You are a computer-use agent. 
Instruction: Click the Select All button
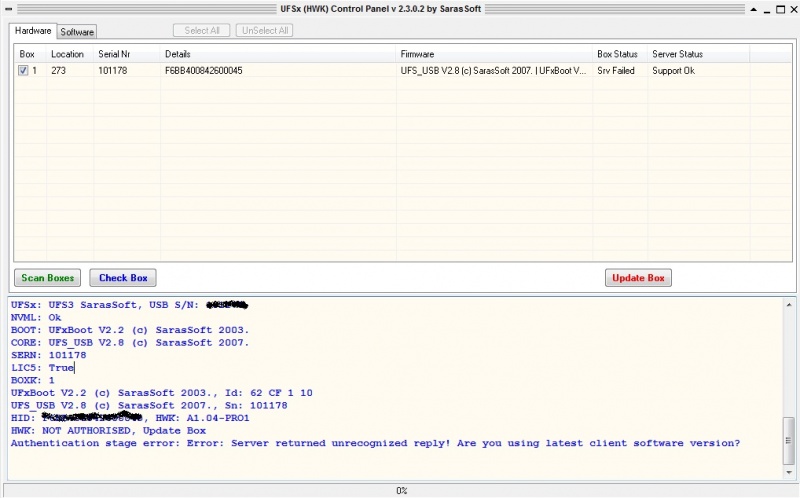point(202,31)
